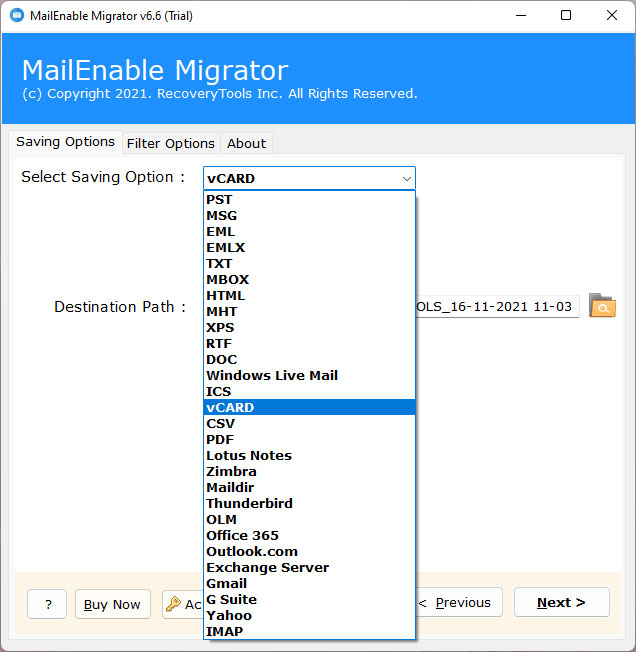Close the MailEnable Migrator window
The image size is (636, 652).
[x=611, y=15]
